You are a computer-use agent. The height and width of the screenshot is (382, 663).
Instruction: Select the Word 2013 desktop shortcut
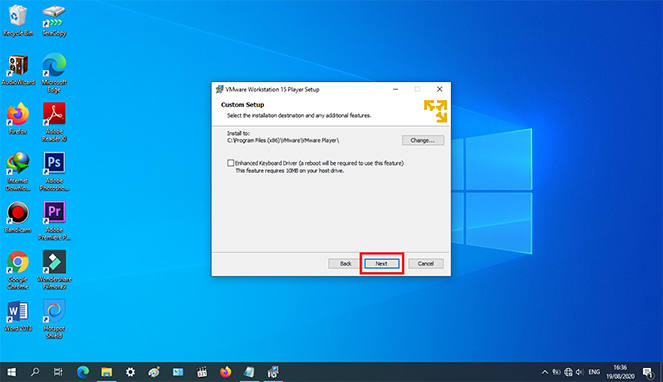coord(18,316)
